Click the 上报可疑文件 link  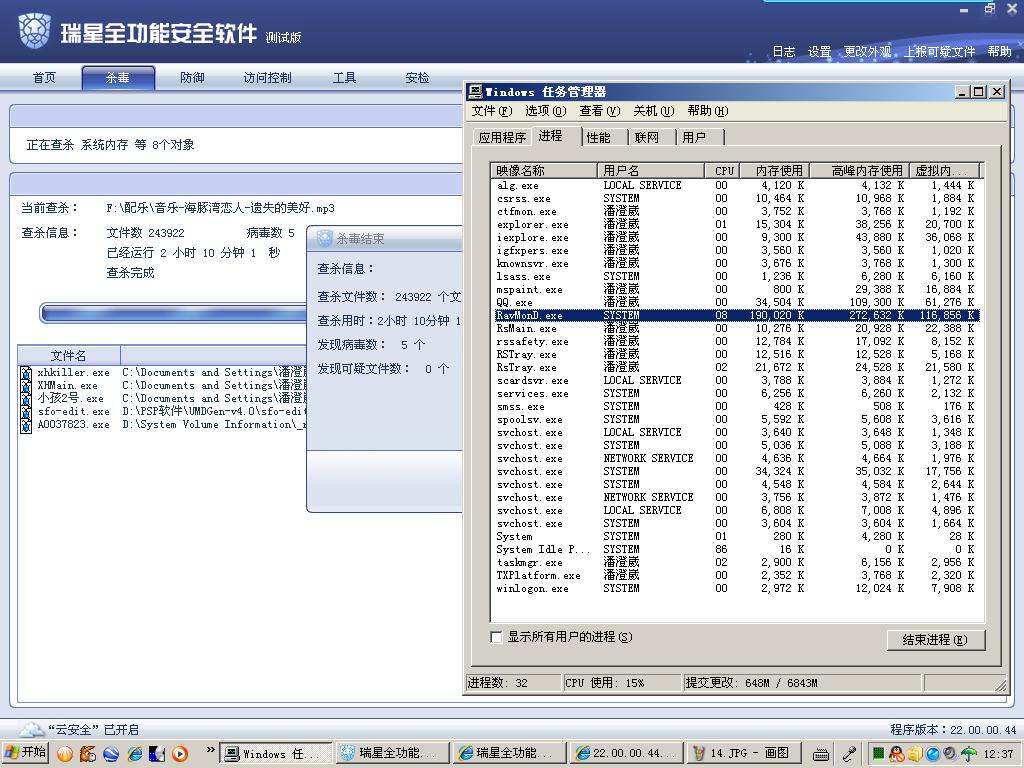point(940,52)
